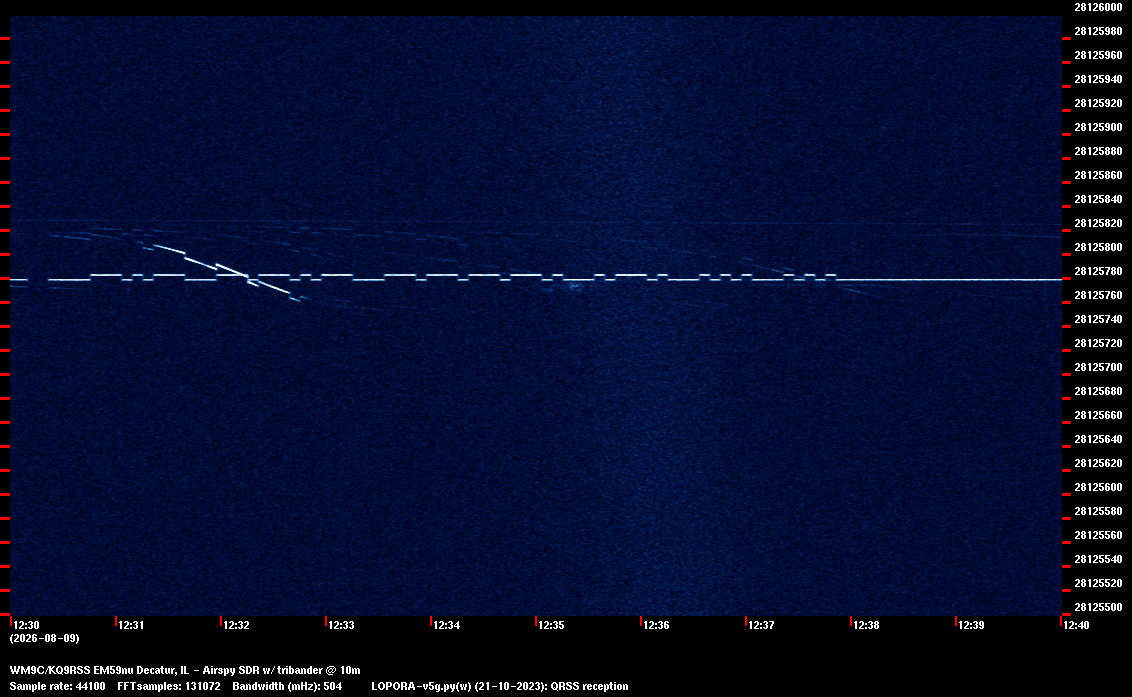
Task: Click the 28126000 frequency label
Action: tap(1098, 7)
